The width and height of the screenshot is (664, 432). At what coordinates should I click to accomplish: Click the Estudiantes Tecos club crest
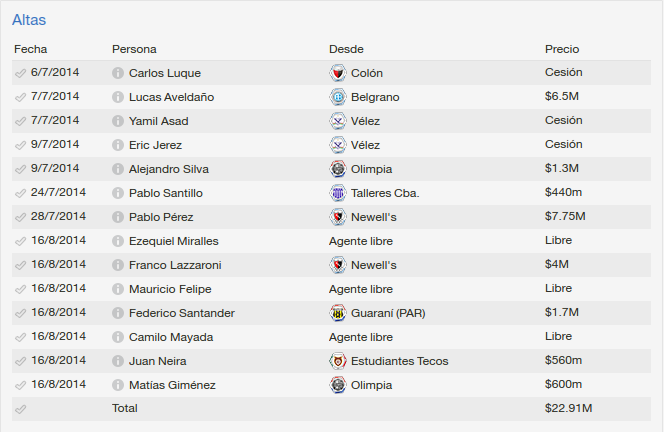click(x=338, y=361)
